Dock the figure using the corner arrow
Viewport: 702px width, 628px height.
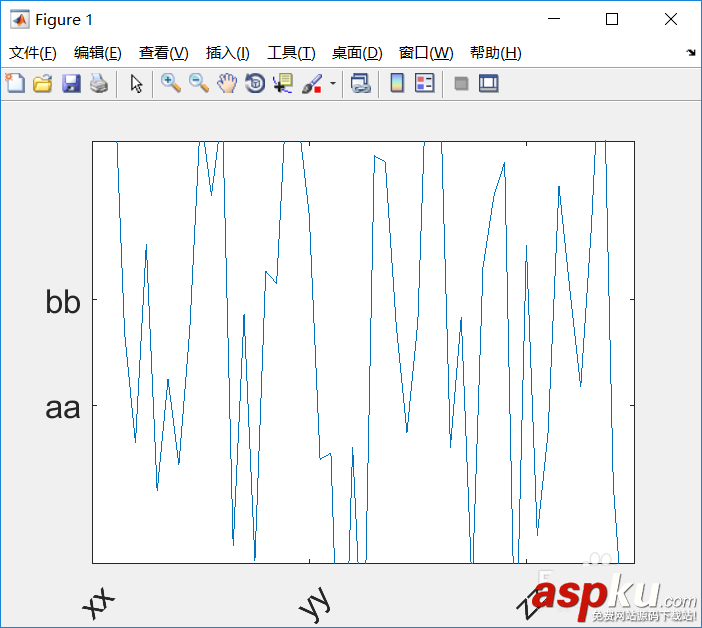pos(691,53)
